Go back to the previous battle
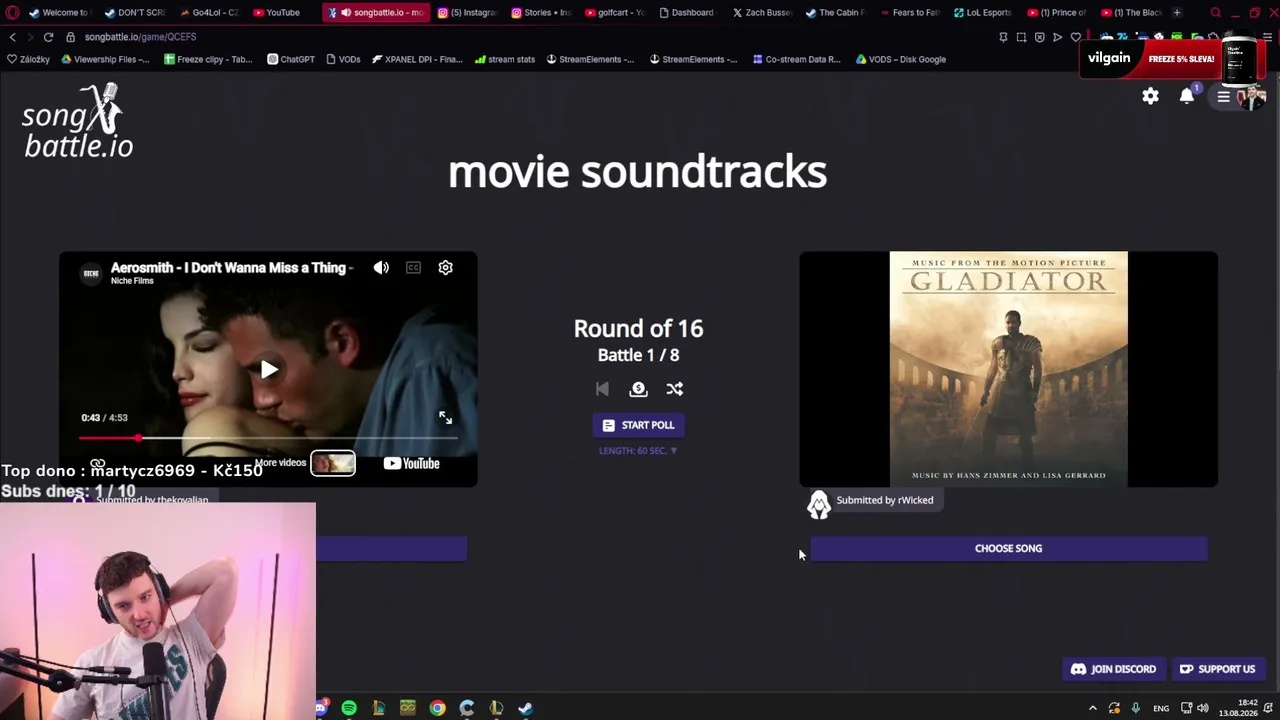Viewport: 1280px width, 720px height. [602, 389]
